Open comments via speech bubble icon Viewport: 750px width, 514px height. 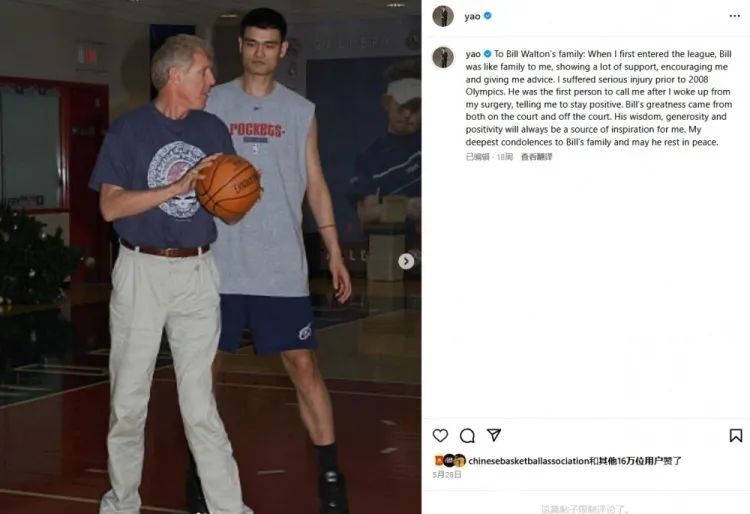pos(467,435)
